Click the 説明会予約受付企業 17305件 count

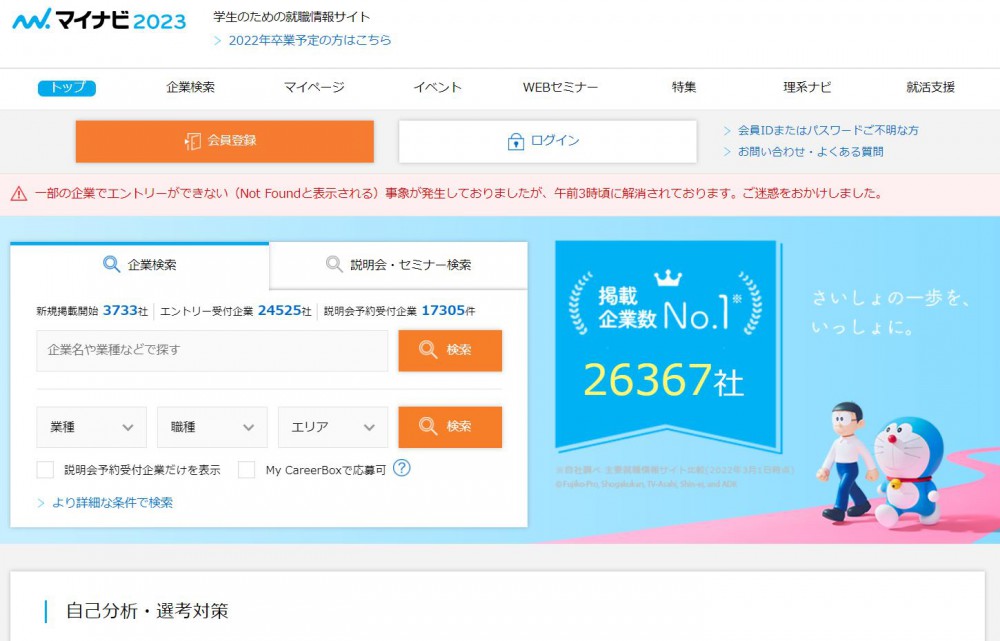click(399, 311)
